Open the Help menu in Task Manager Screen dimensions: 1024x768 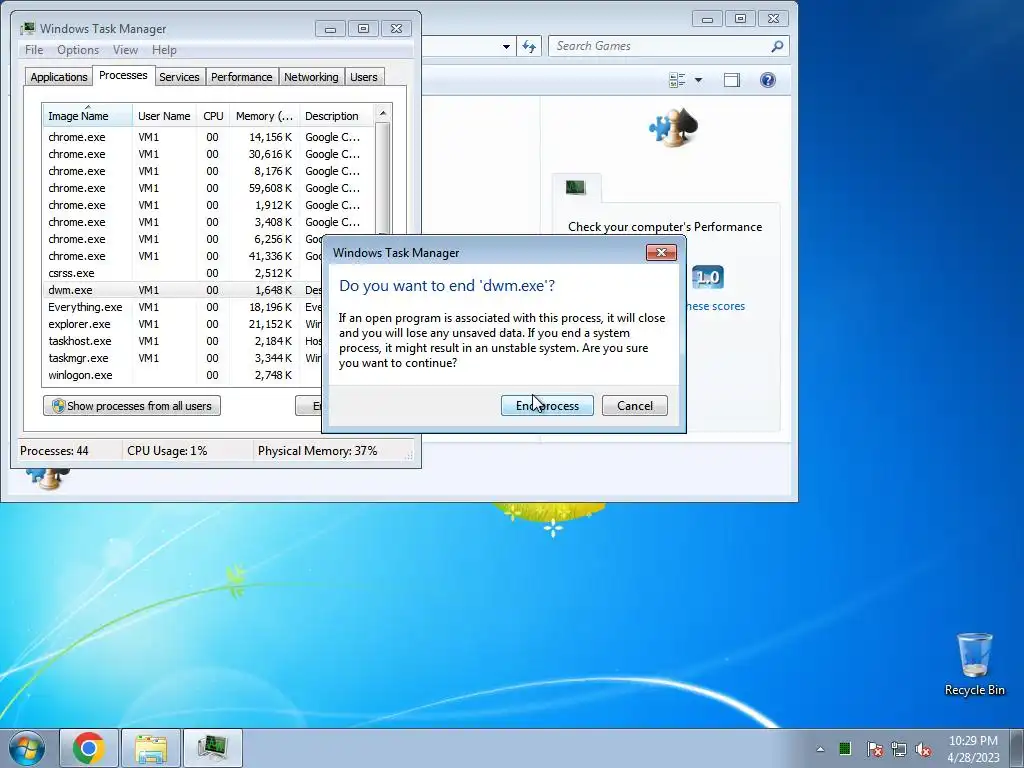pos(164,50)
